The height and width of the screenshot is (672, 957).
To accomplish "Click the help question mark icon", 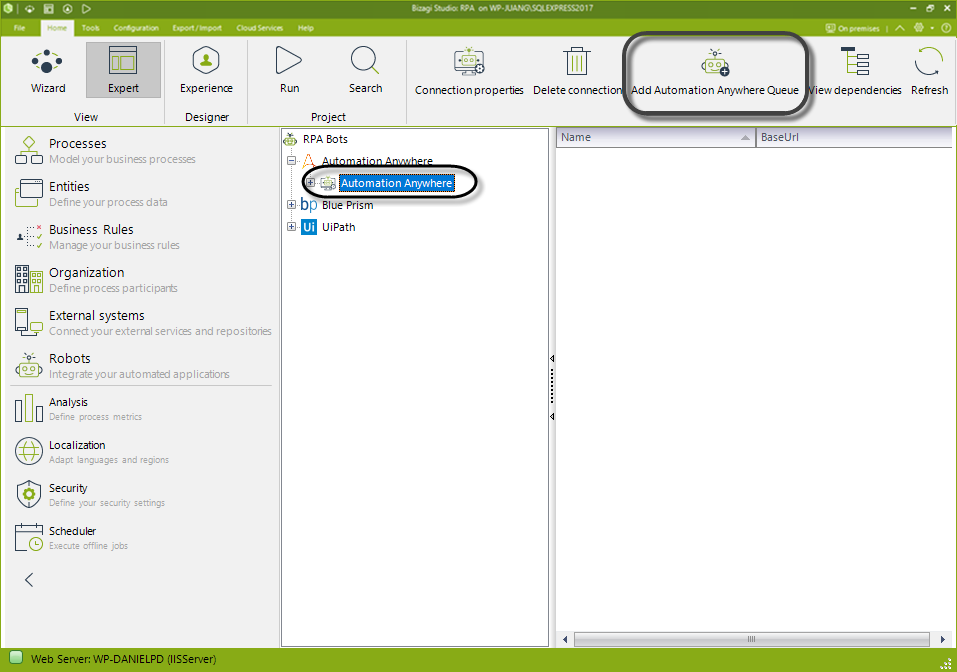I will coord(946,28).
